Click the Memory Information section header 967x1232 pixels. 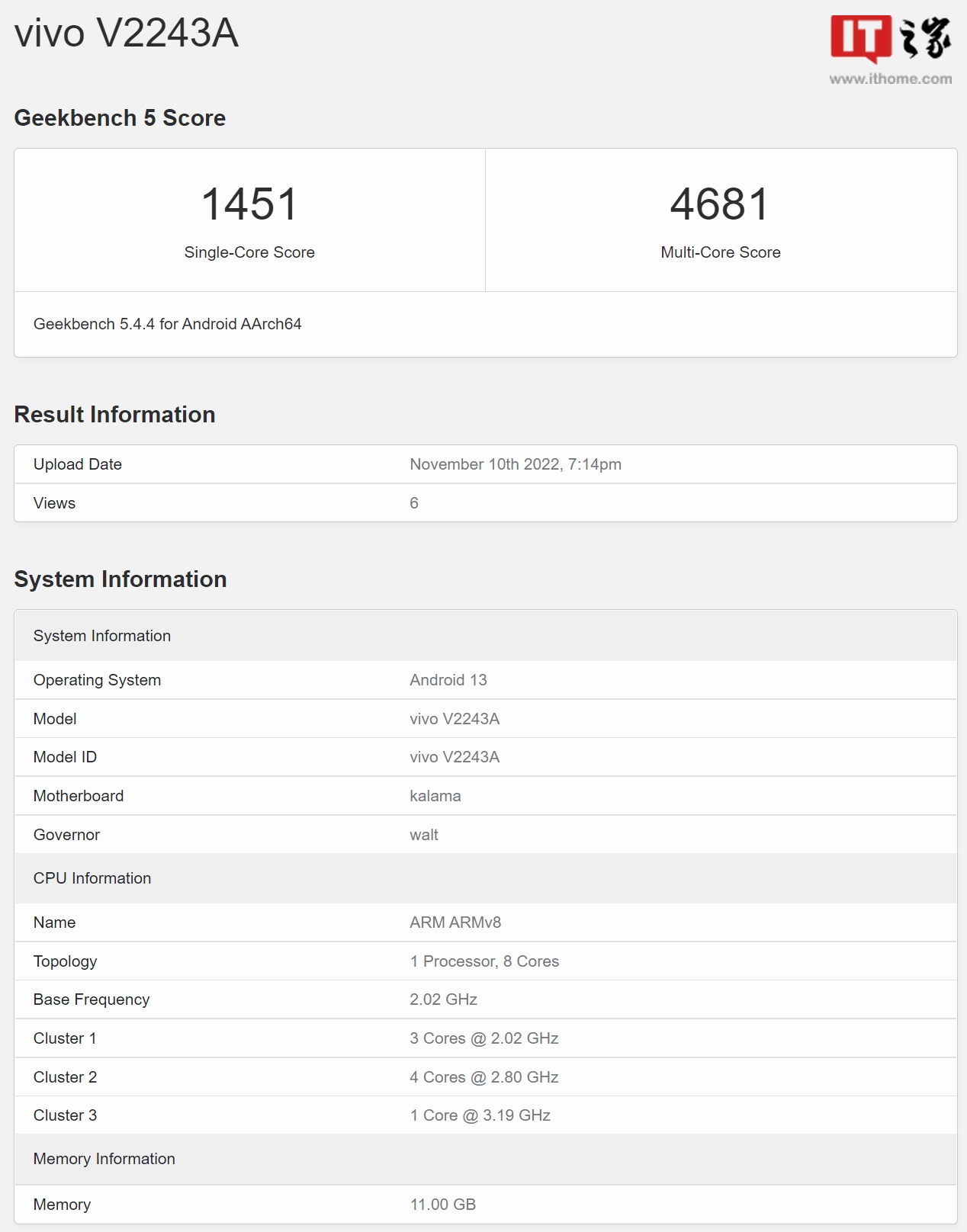(x=486, y=1159)
